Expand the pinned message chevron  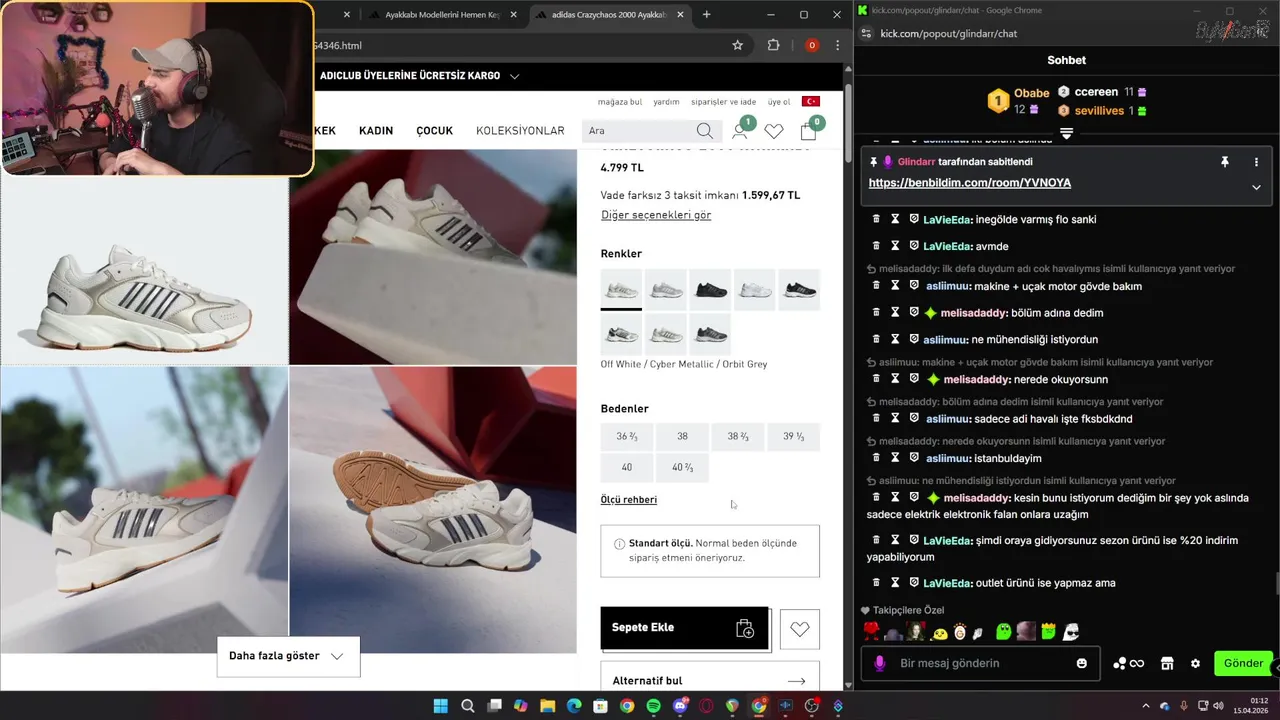pos(1256,187)
